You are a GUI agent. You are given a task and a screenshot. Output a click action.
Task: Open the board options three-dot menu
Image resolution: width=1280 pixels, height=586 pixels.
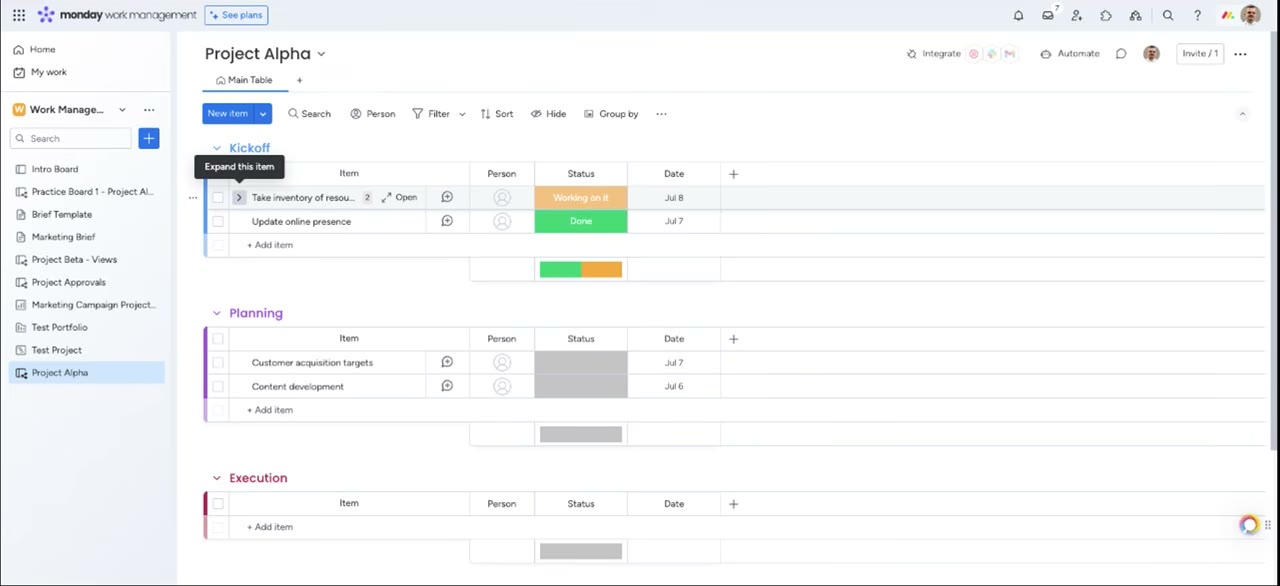coord(1240,54)
